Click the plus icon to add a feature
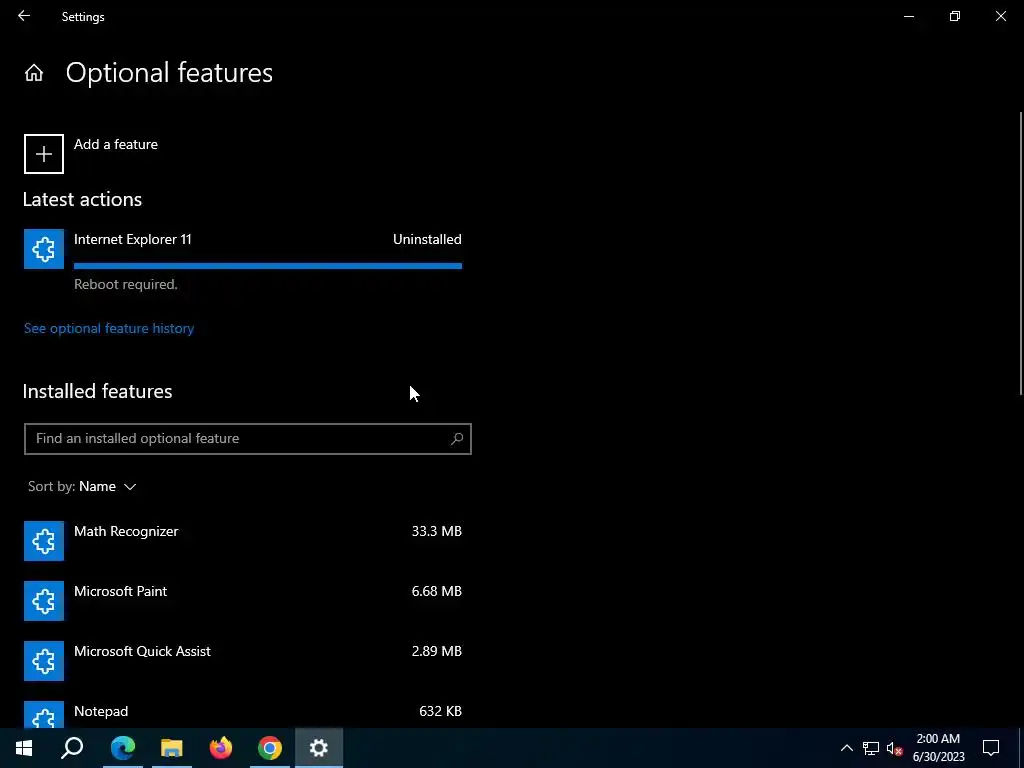Image resolution: width=1024 pixels, height=768 pixels. (44, 154)
